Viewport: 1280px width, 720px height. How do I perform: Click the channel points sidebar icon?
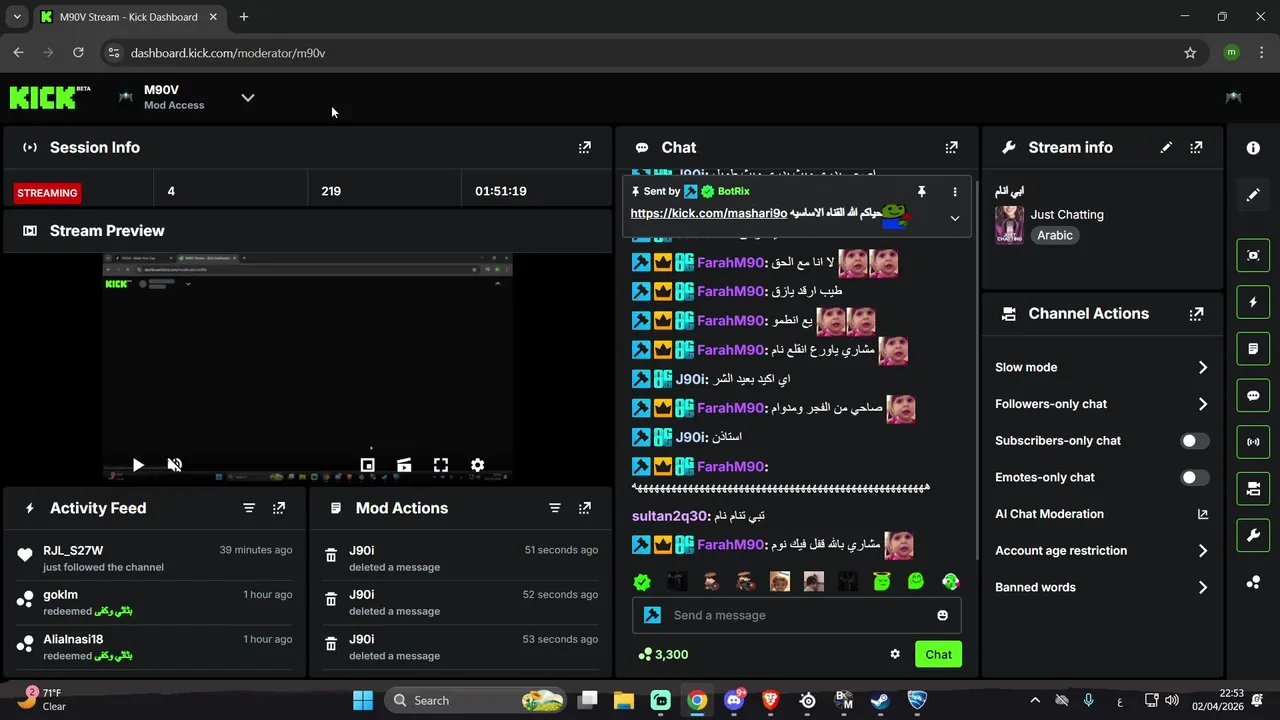pos(1253,582)
